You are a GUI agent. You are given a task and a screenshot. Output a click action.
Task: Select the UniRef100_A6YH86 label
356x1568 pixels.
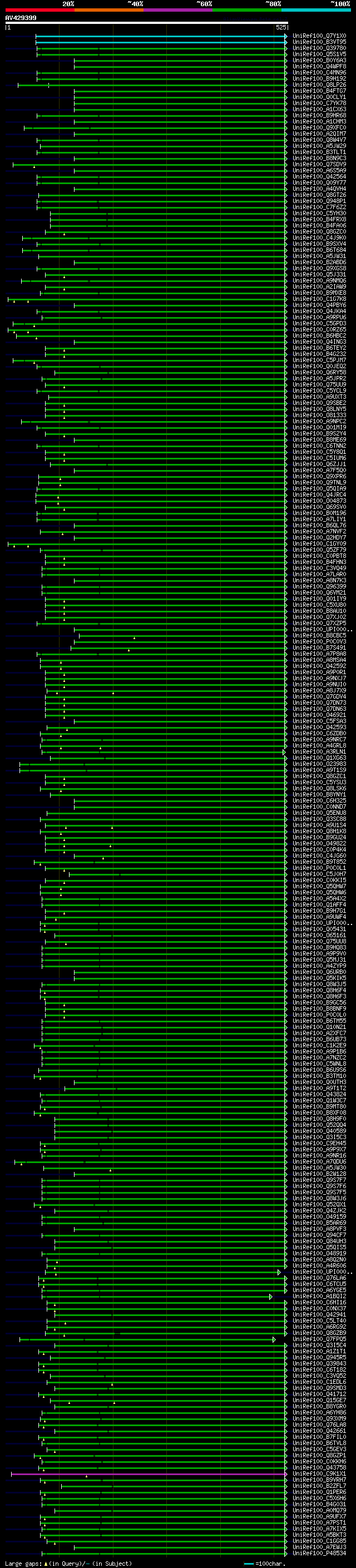(319, 1413)
